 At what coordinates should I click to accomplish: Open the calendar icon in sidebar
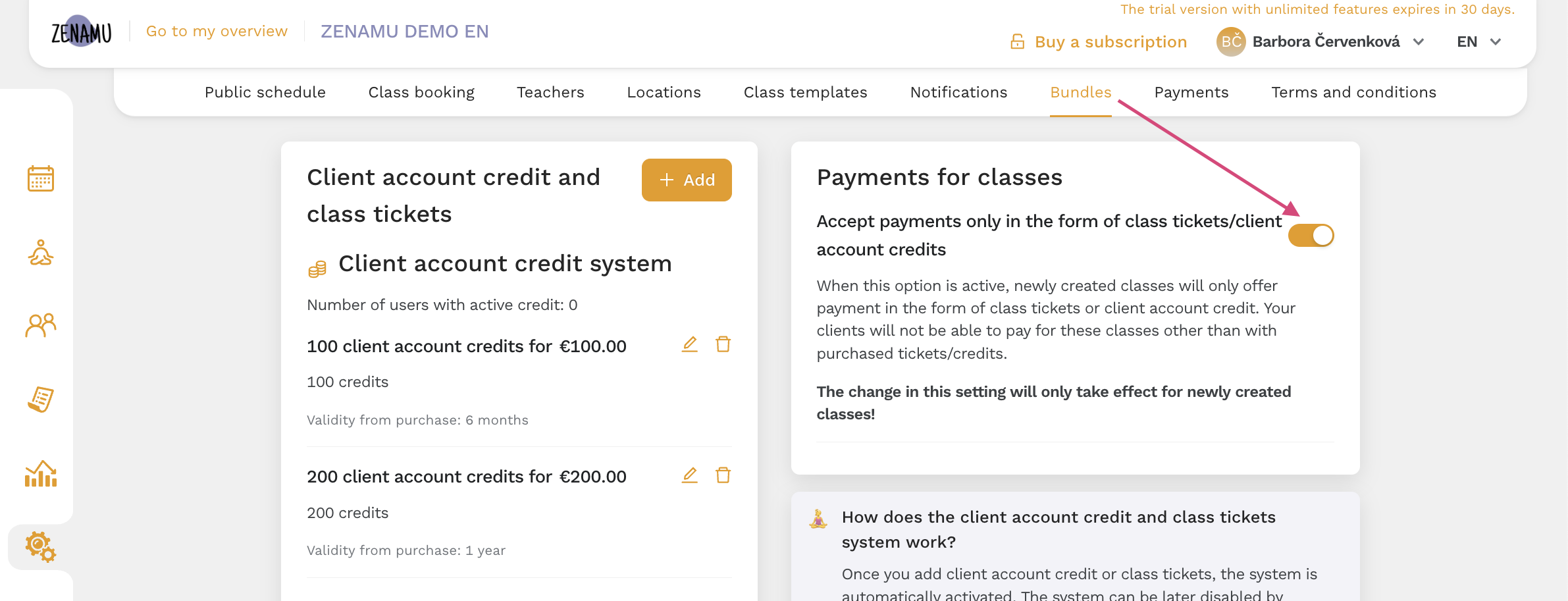[41, 178]
